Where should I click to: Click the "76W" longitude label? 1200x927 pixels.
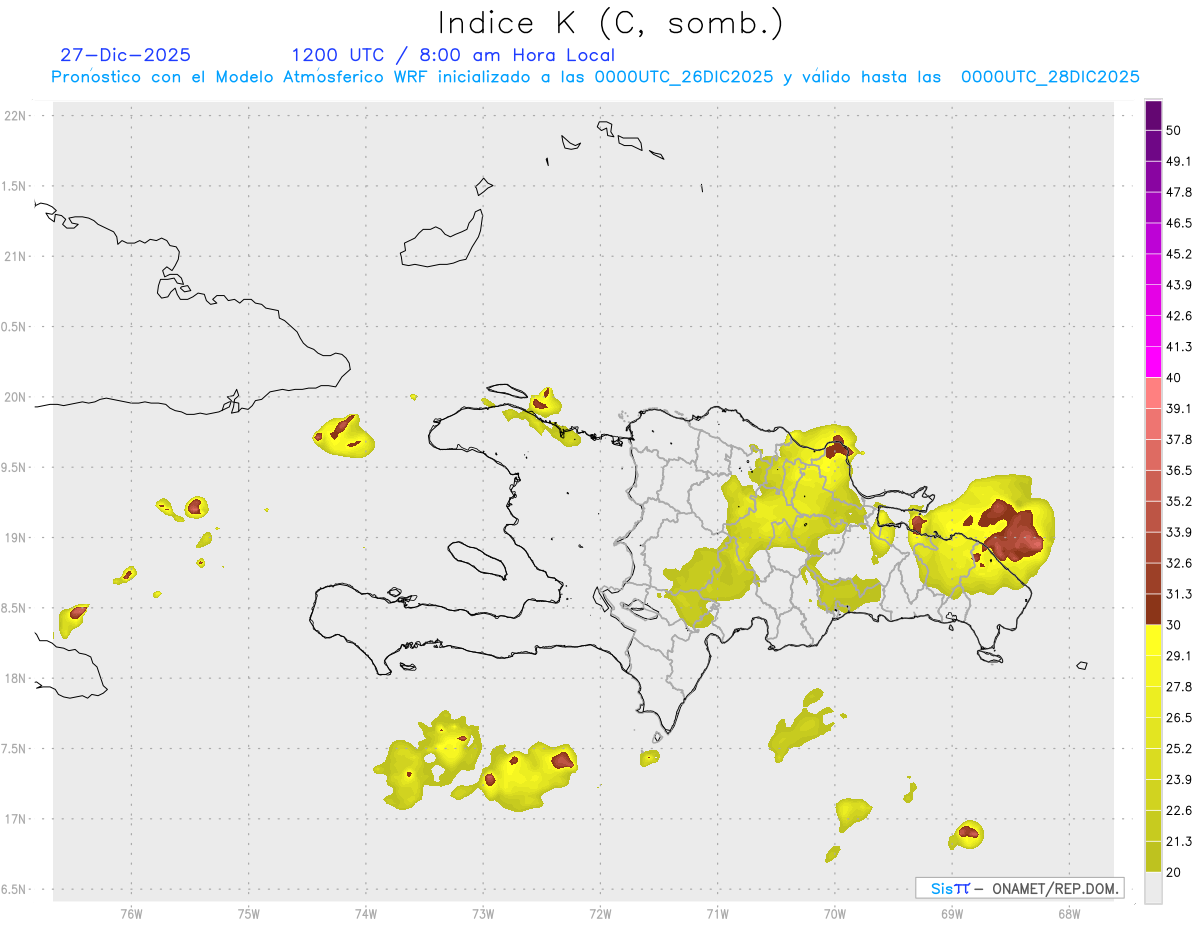tap(131, 913)
